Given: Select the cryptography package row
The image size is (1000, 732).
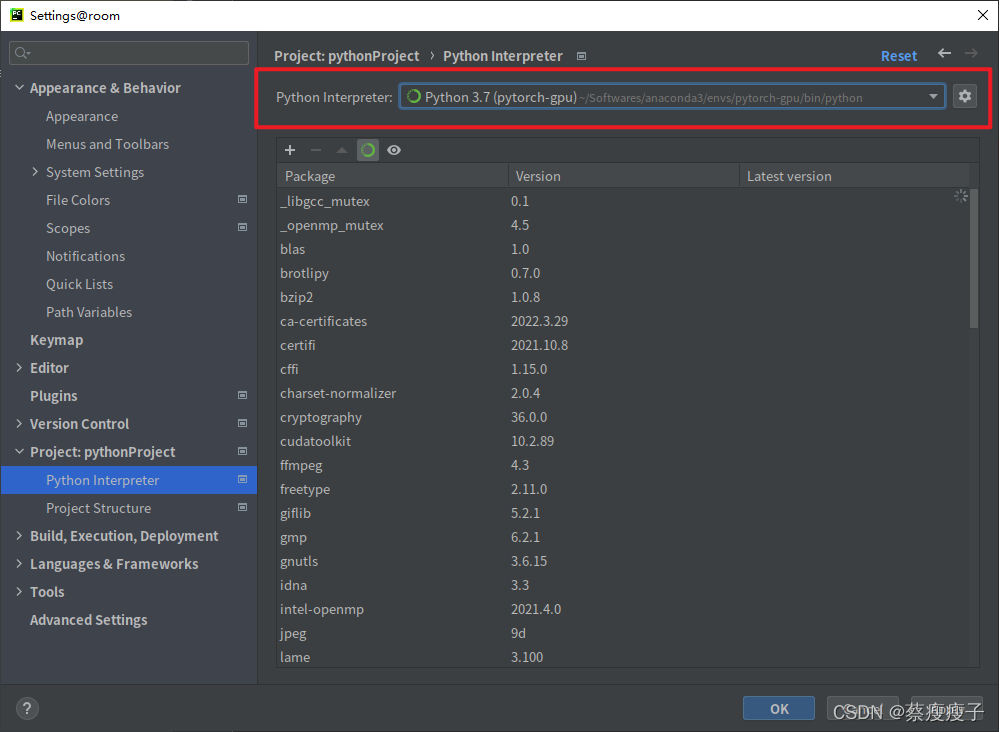Looking at the screenshot, I should 622,417.
